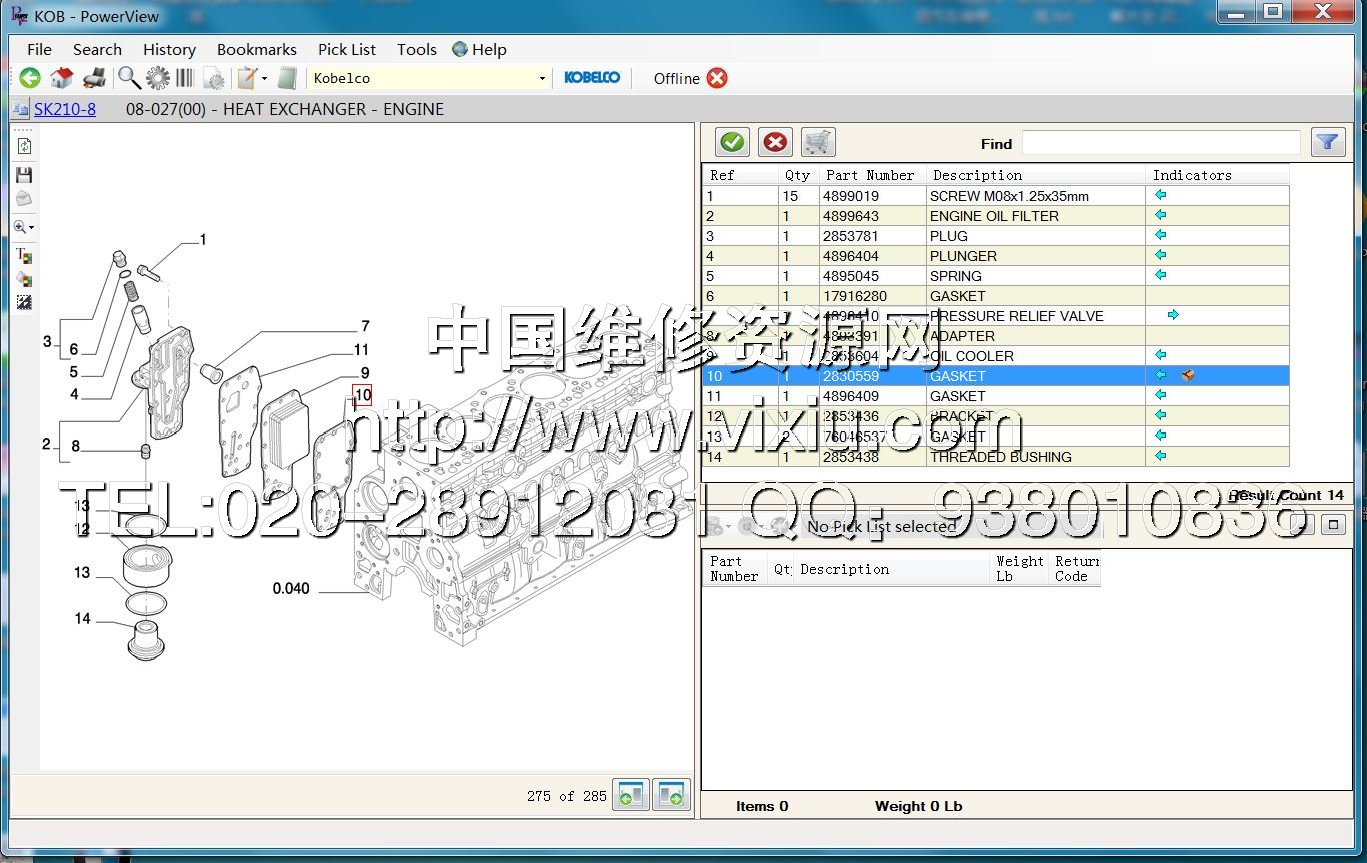
Task: Click the barcode icon in toolbar
Action: click(x=186, y=78)
